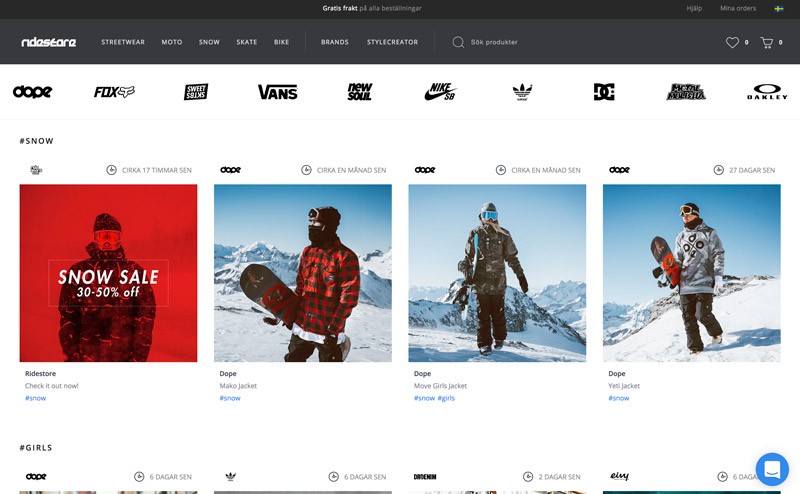Select the Metal Mulisha brand logo

686,92
